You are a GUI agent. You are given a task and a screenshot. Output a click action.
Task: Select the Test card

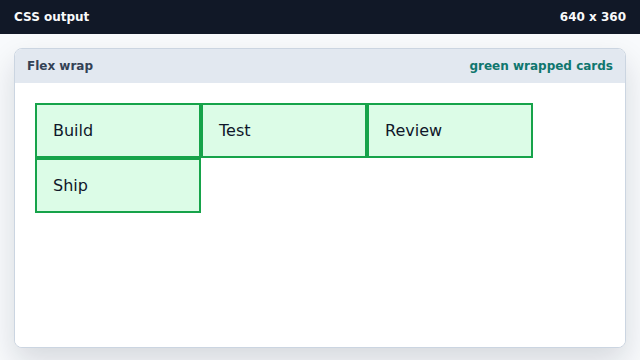pos(284,131)
